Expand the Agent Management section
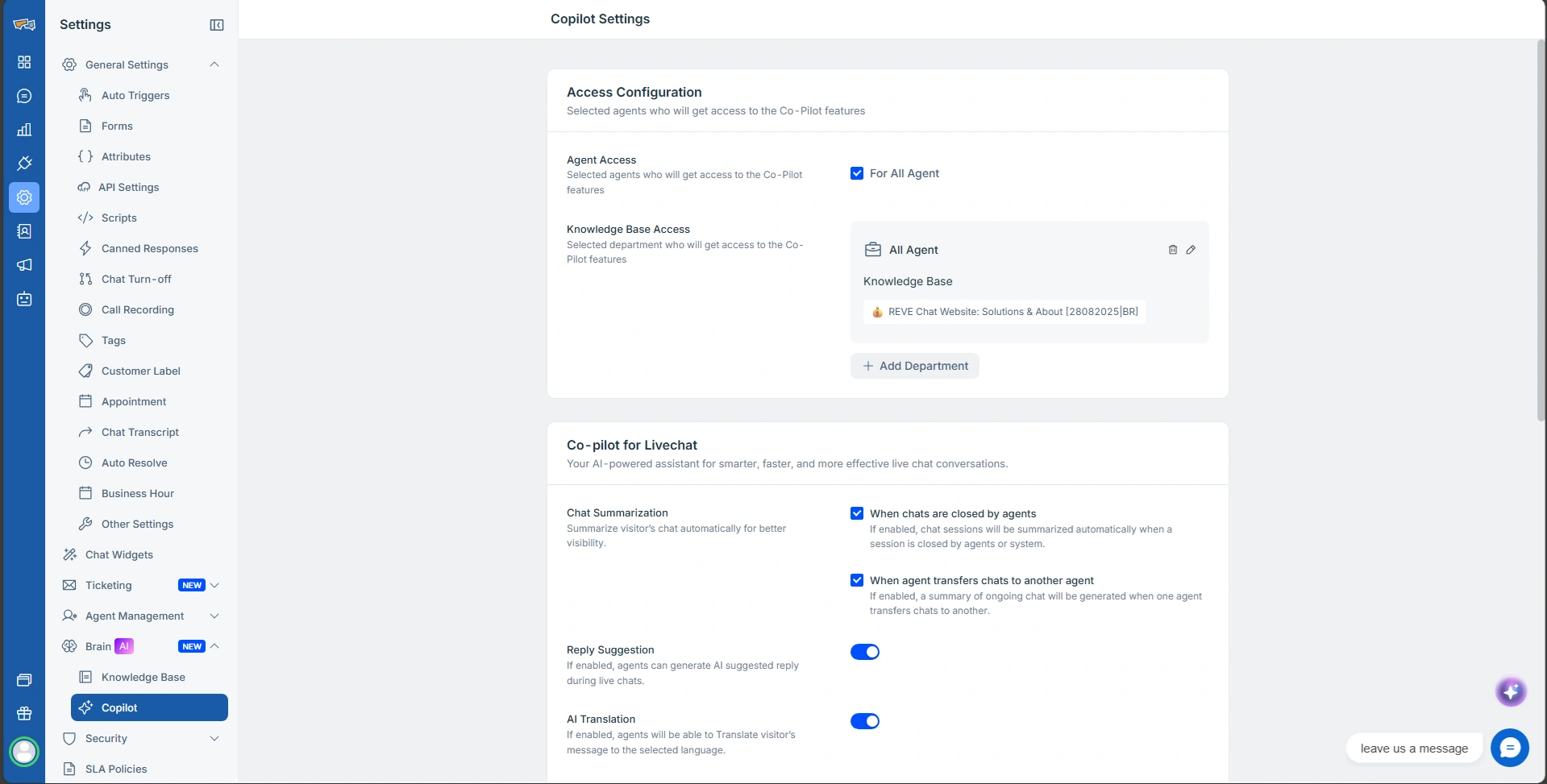The width and height of the screenshot is (1547, 784). (214, 616)
